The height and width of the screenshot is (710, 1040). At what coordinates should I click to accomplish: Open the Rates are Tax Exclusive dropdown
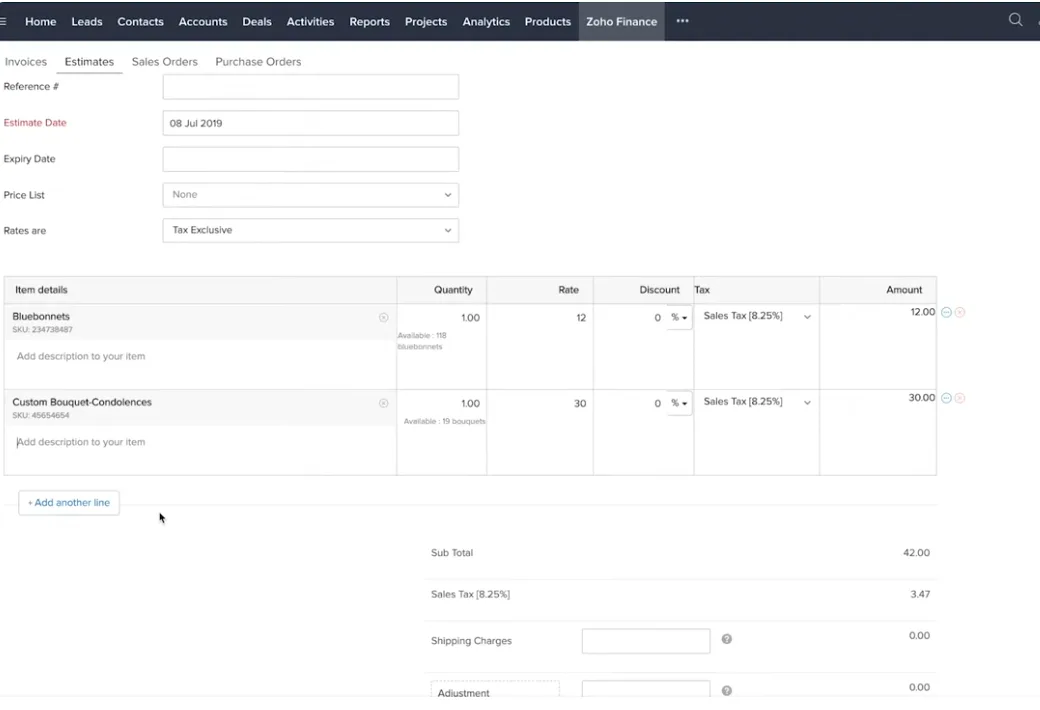pos(310,231)
